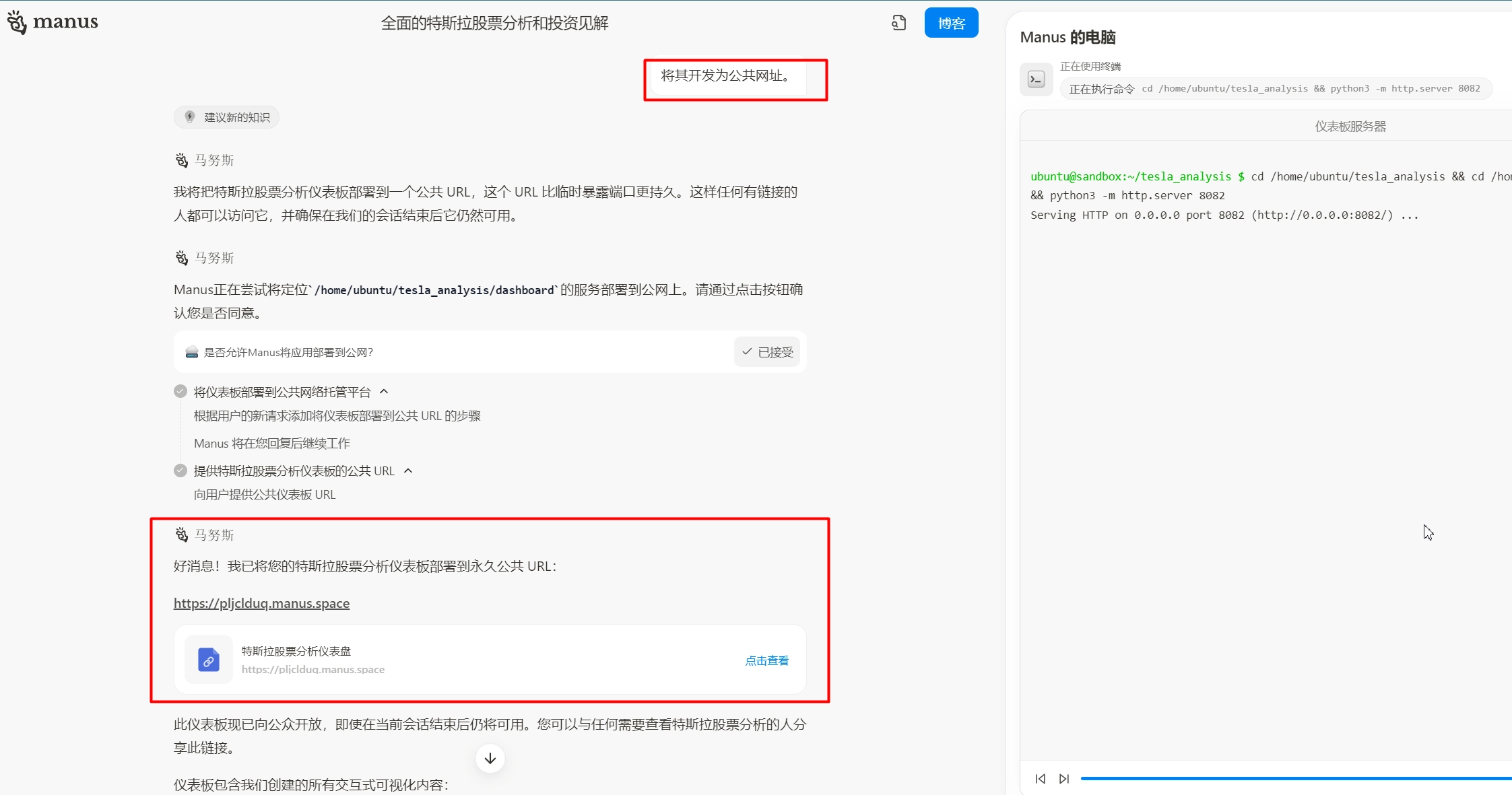This screenshot has width=1512, height=795.
Task: Click the blue replay progress slider
Action: pyautogui.click(x=1296, y=779)
